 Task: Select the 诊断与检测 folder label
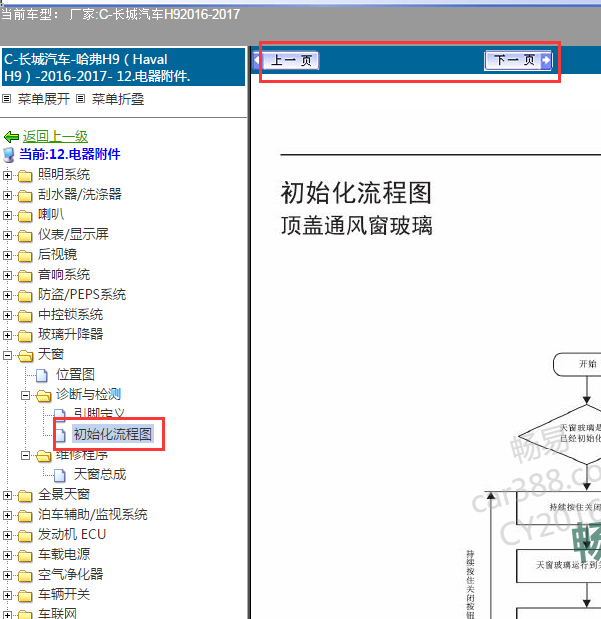click(x=88, y=394)
